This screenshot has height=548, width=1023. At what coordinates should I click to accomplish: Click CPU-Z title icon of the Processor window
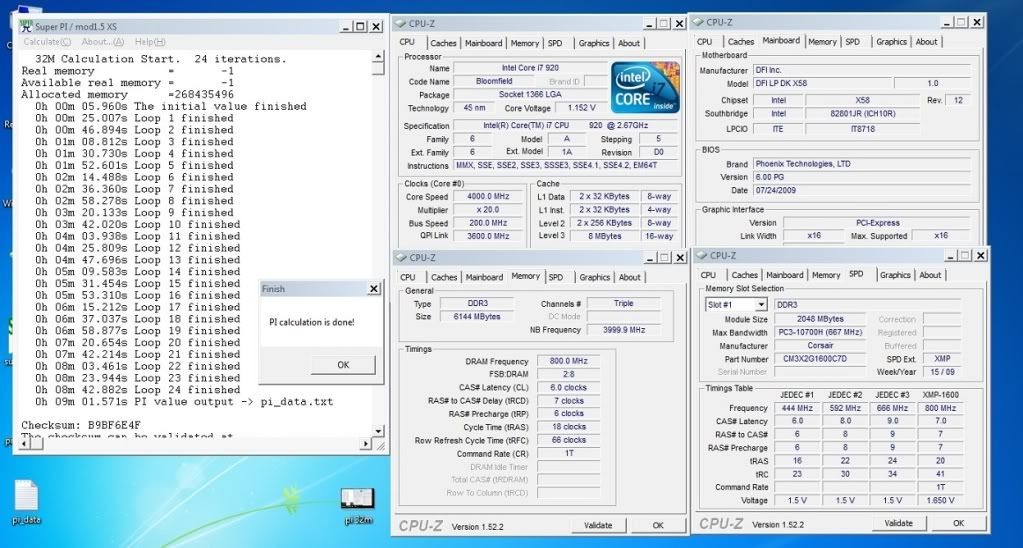(401, 23)
